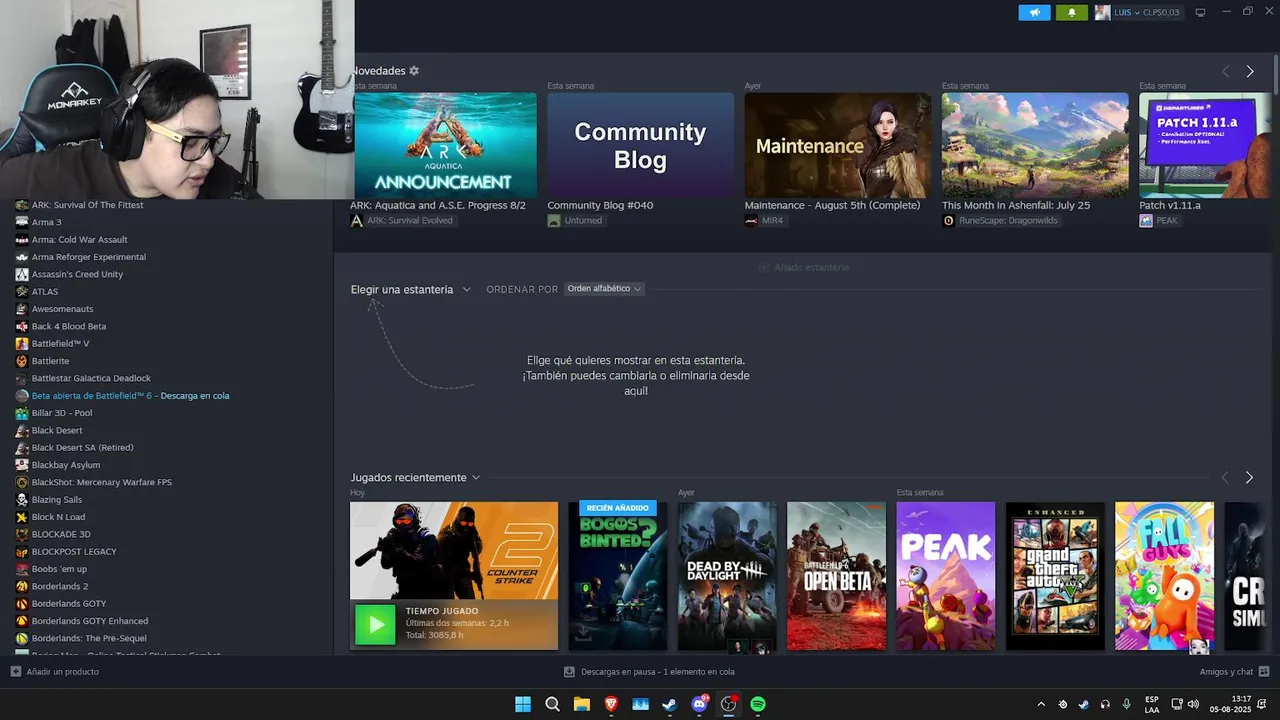Open Windows Start menu on the taskbar
The height and width of the screenshot is (720, 1280).
pos(523,704)
